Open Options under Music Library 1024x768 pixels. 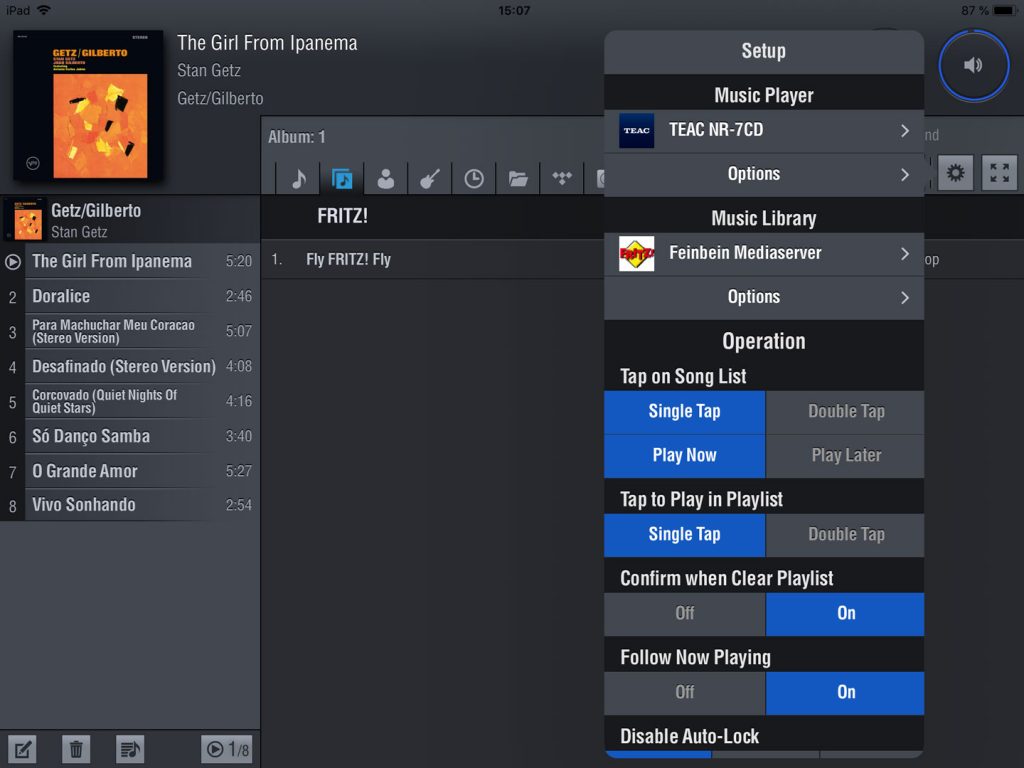(x=764, y=297)
